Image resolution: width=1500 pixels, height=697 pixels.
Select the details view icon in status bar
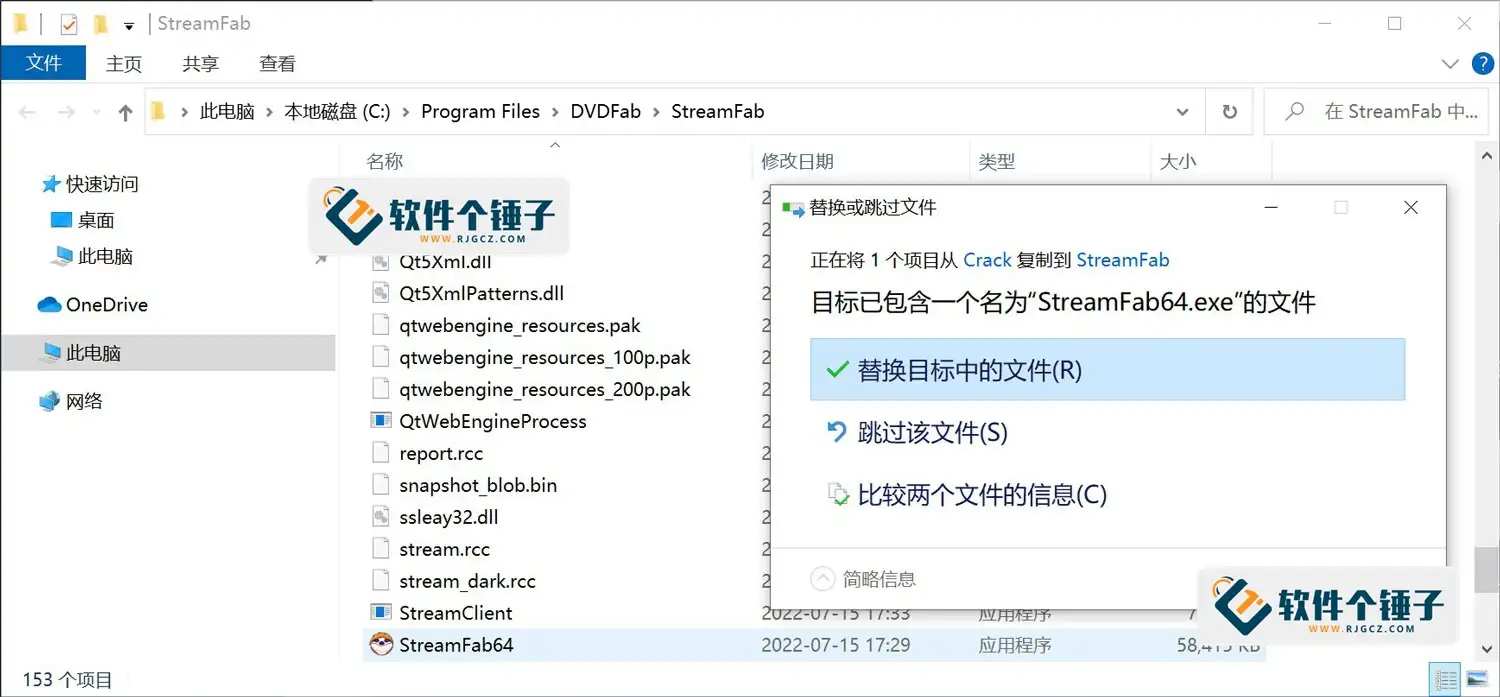click(1443, 678)
